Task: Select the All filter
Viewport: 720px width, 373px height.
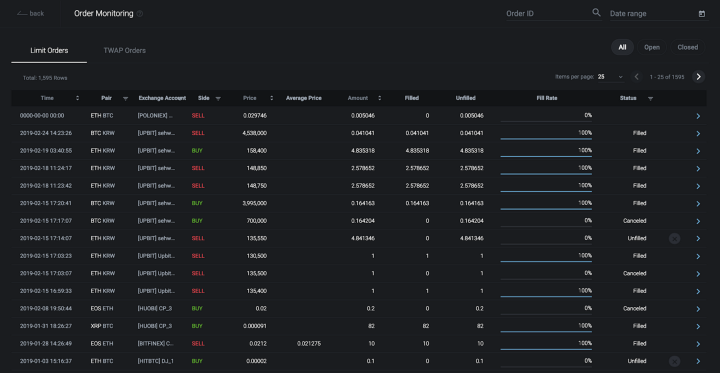Action: click(622, 47)
